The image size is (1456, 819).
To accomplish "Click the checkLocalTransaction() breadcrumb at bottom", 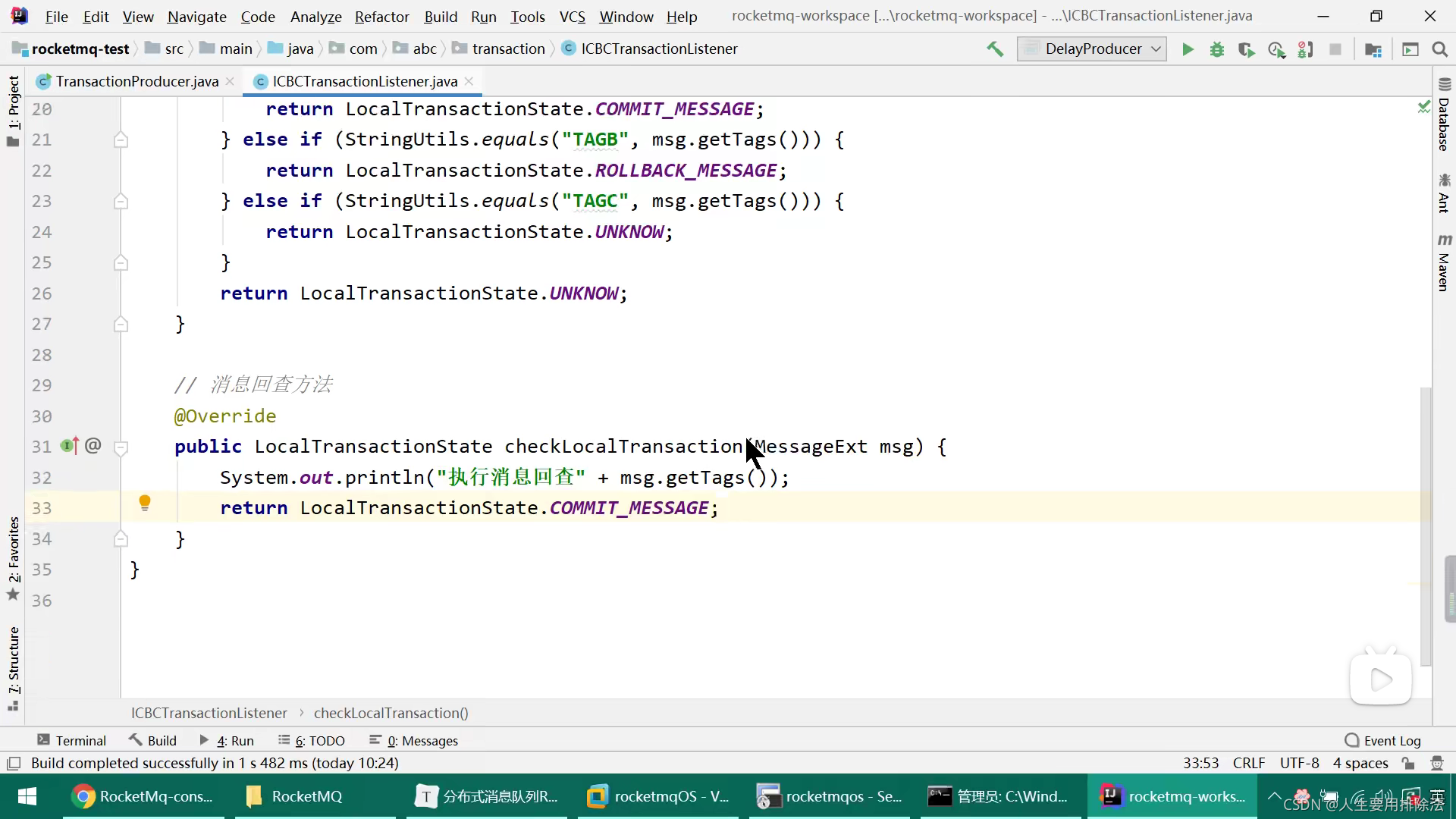I will (391, 713).
